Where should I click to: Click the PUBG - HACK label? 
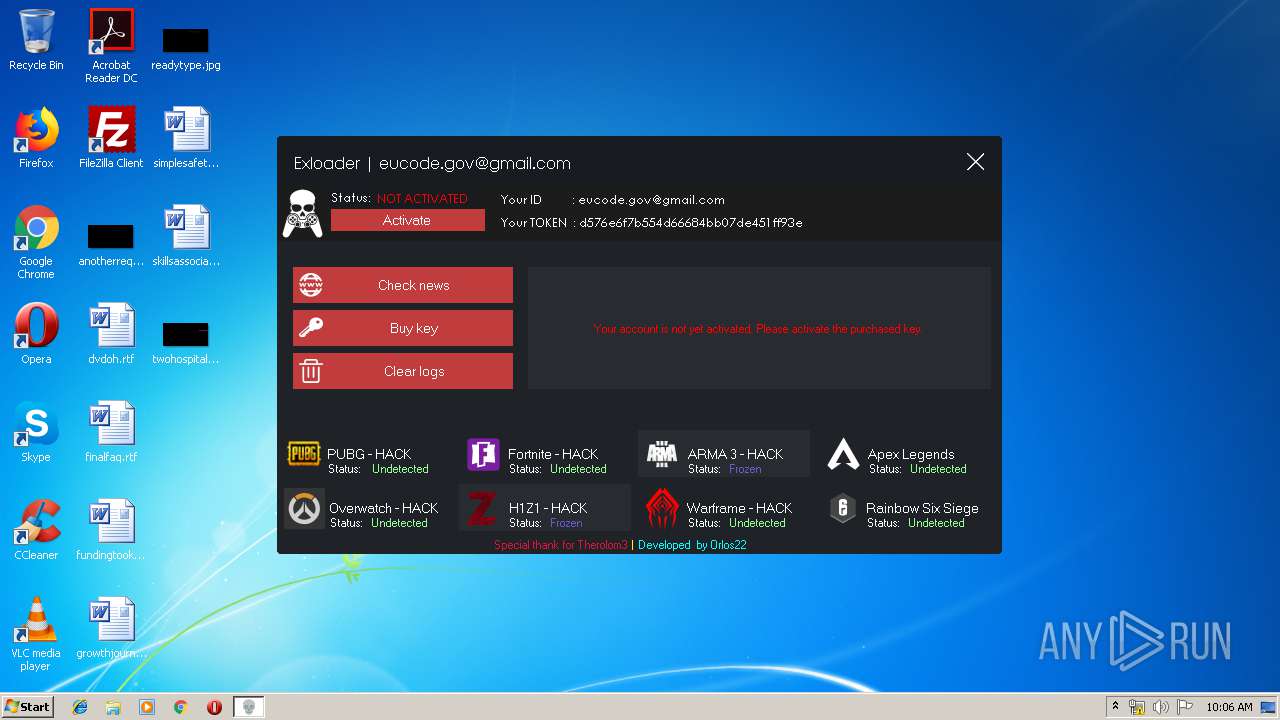[x=369, y=454]
